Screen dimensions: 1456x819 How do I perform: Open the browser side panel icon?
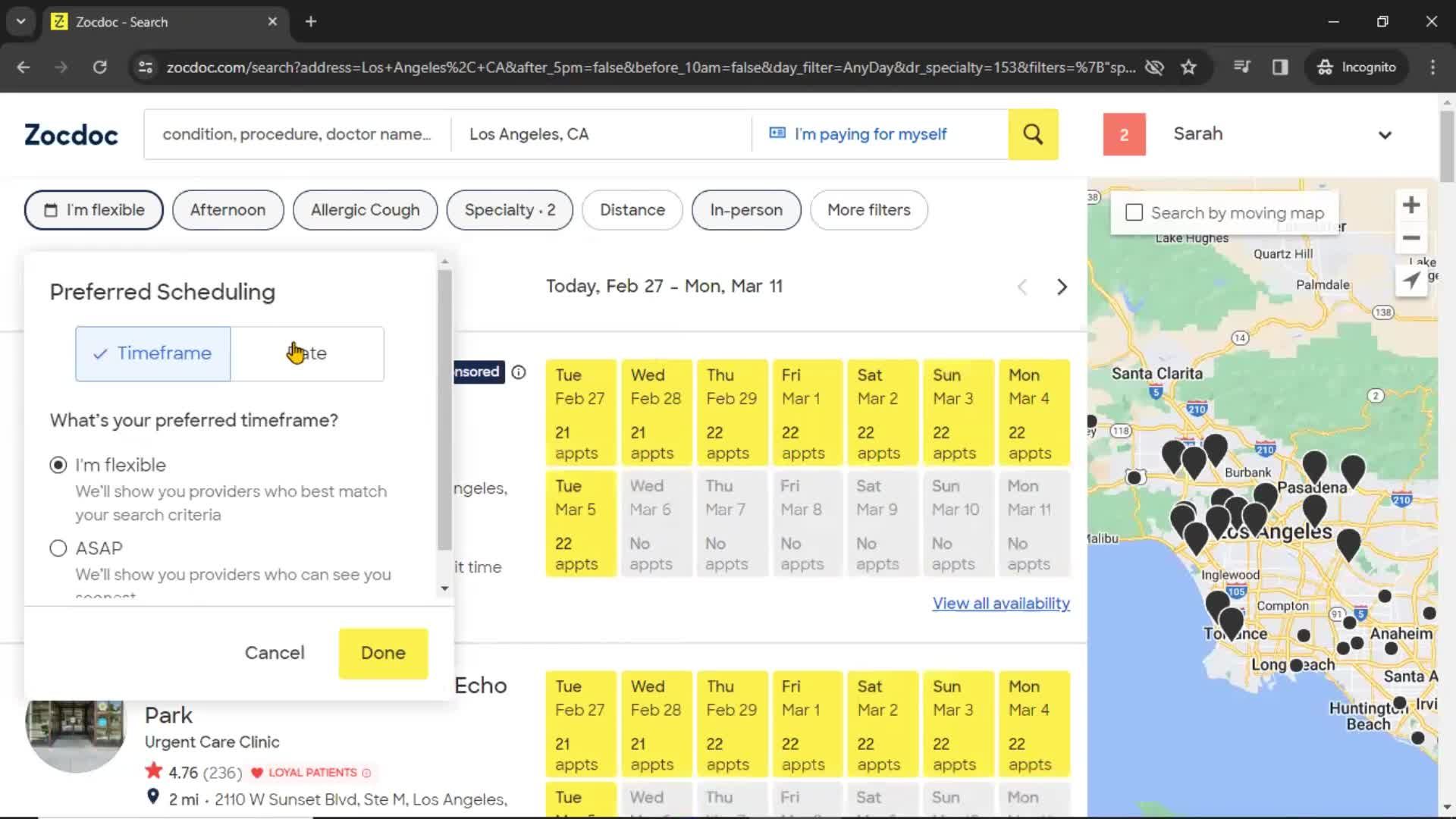click(1280, 67)
